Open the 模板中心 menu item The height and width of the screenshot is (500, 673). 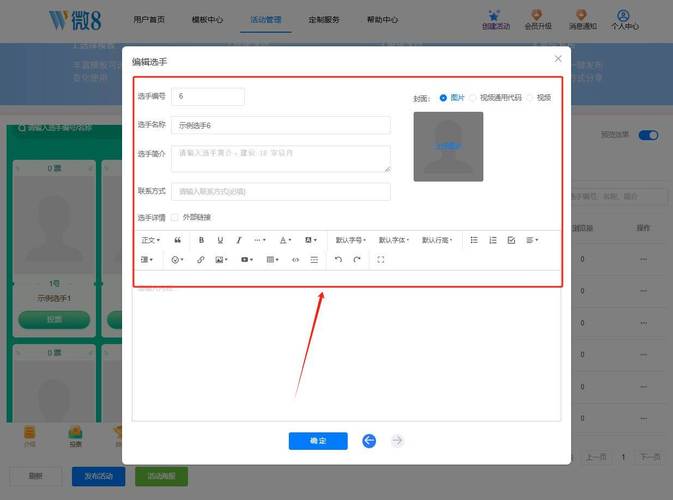[206, 19]
